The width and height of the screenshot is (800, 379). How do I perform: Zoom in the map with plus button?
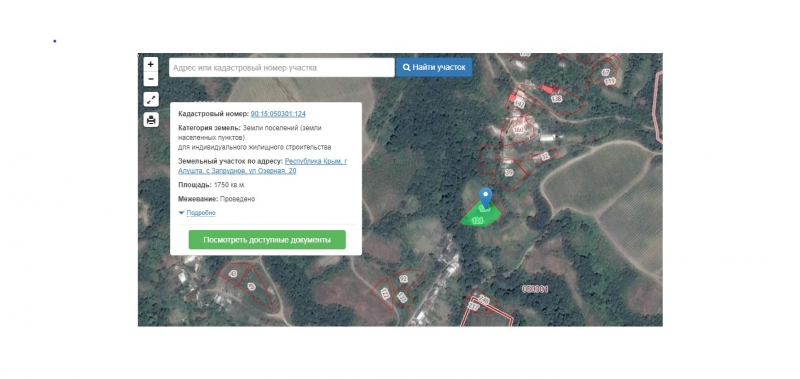[151, 65]
